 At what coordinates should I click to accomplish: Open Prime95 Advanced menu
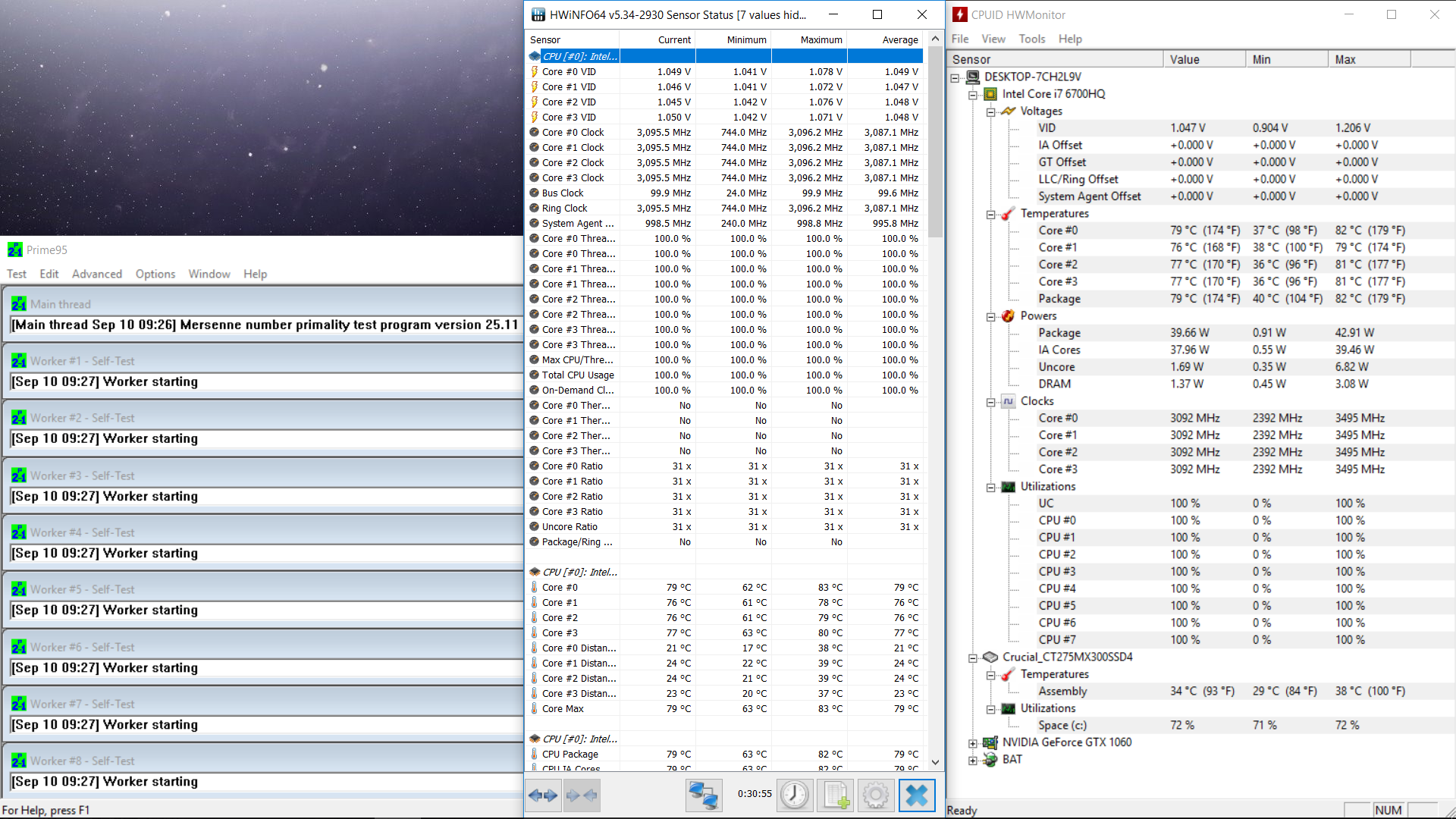pyautogui.click(x=96, y=274)
